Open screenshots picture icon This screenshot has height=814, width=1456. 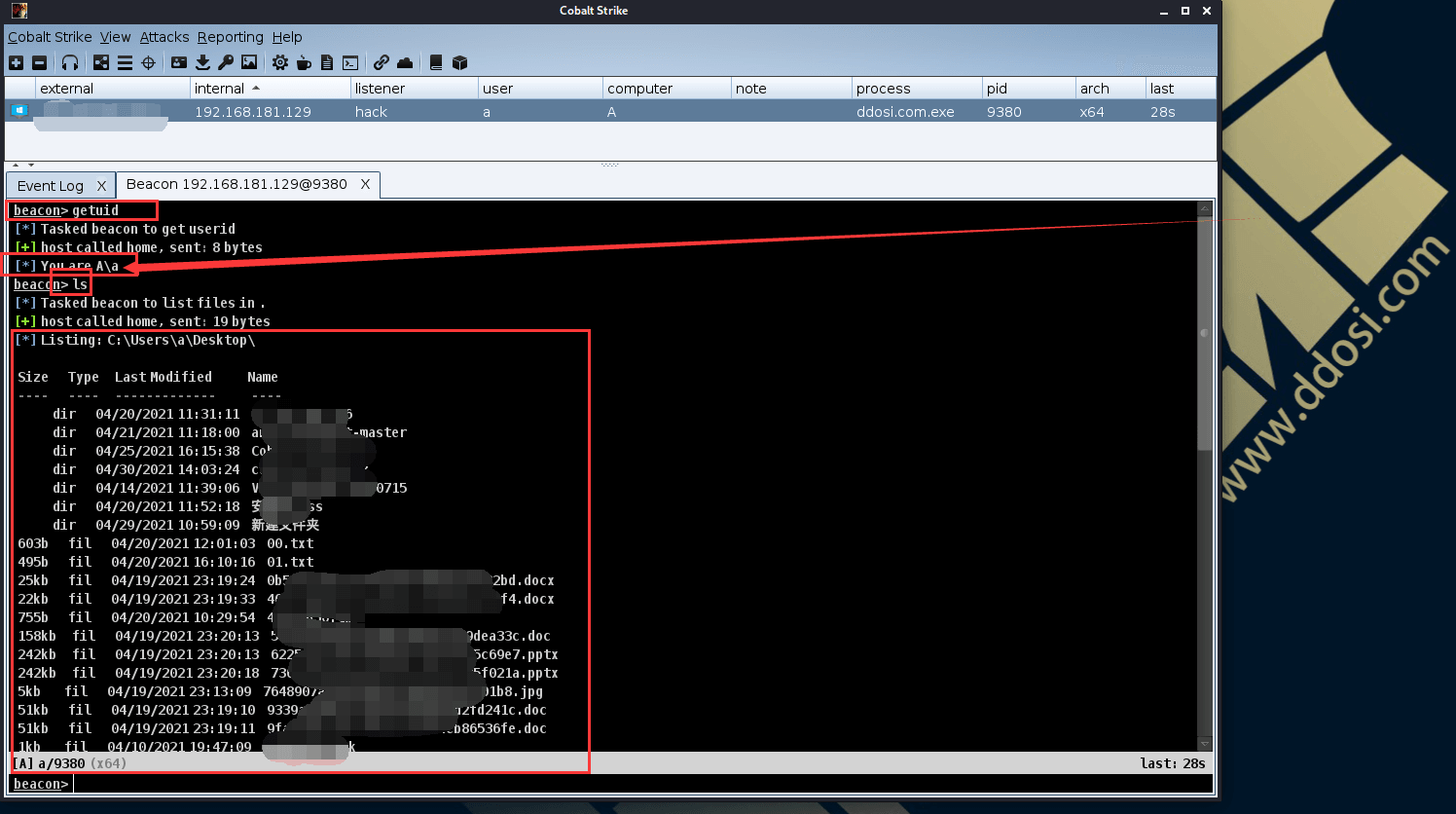point(249,62)
